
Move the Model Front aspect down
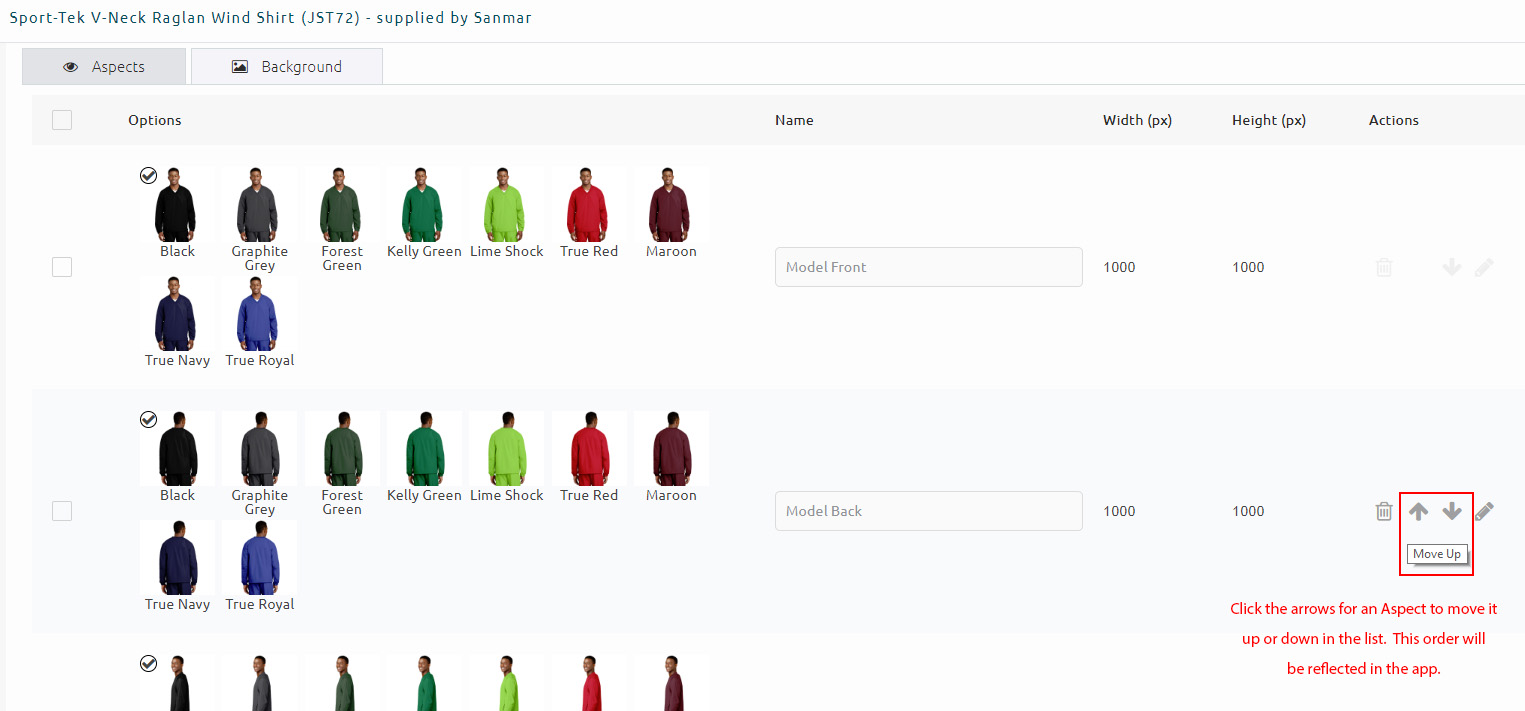1452,267
